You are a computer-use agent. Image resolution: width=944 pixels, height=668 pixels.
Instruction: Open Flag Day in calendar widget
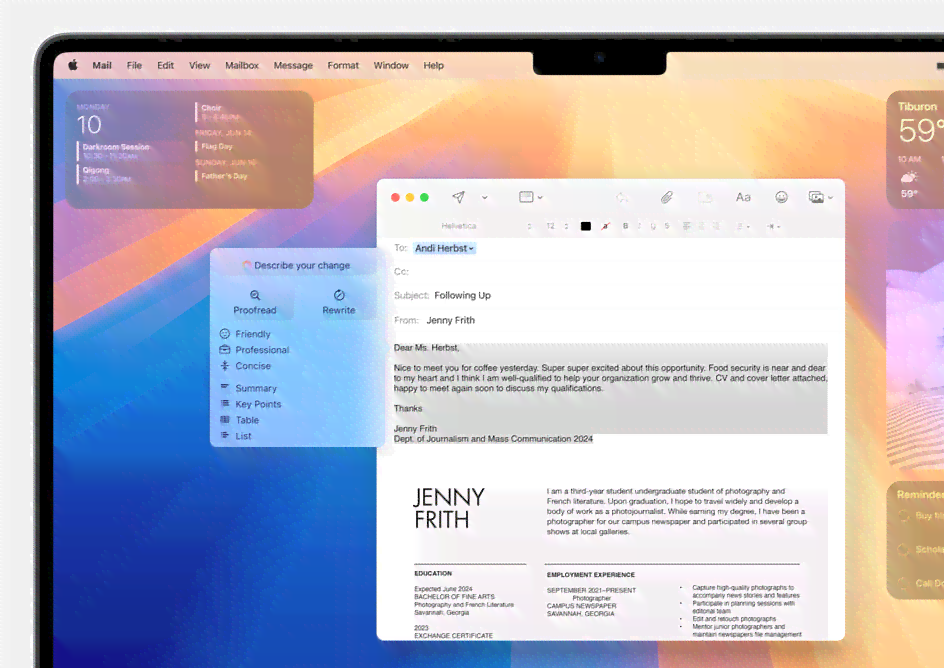click(x=215, y=146)
